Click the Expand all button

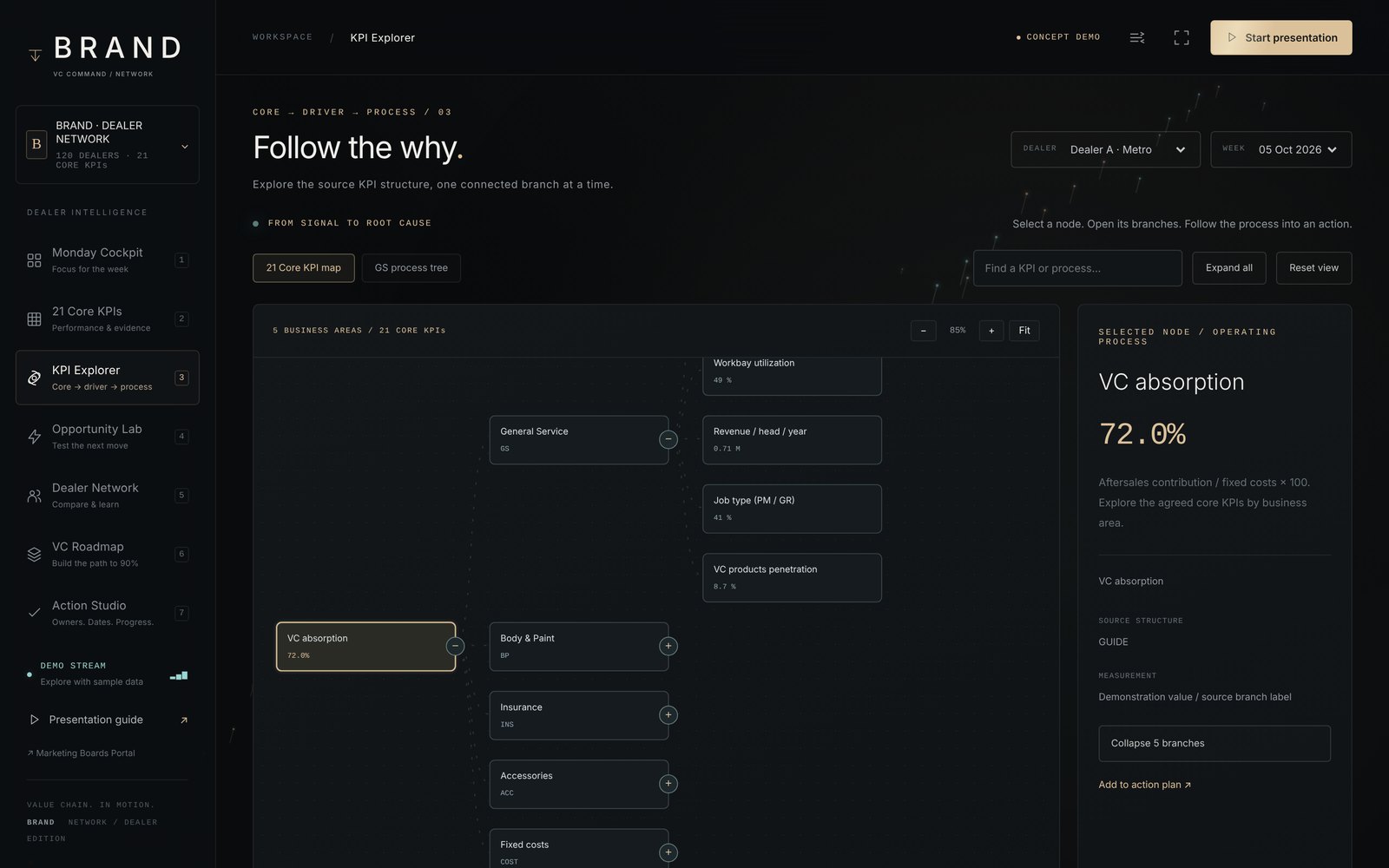coord(1228,267)
